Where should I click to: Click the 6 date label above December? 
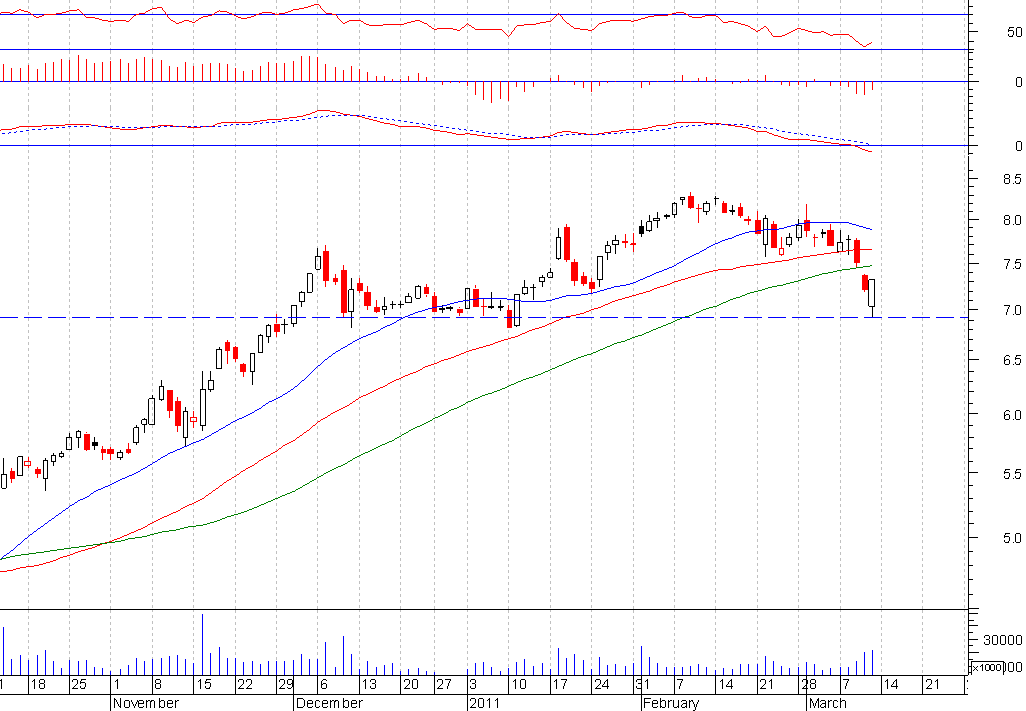(x=323, y=685)
